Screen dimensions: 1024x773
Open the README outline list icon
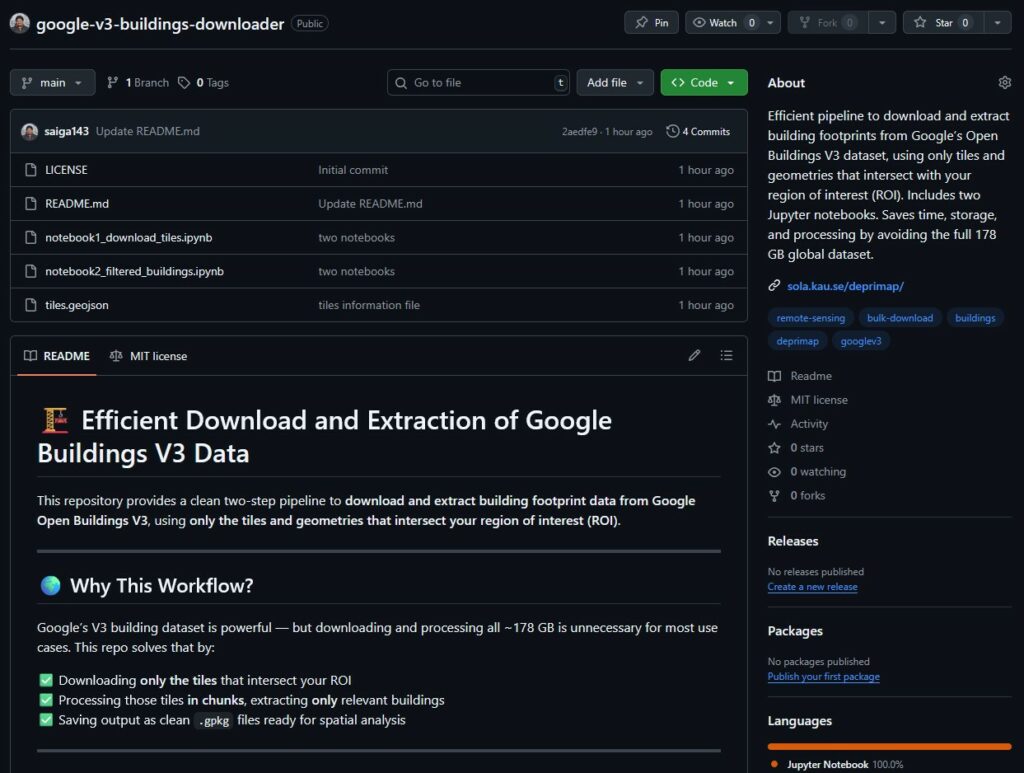coord(726,355)
